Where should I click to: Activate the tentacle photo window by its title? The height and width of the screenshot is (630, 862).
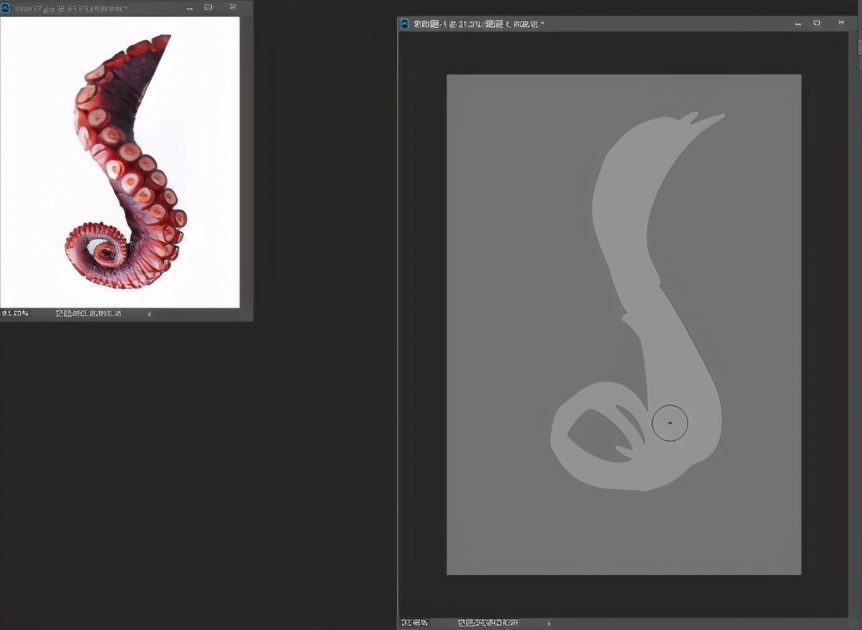pos(70,7)
